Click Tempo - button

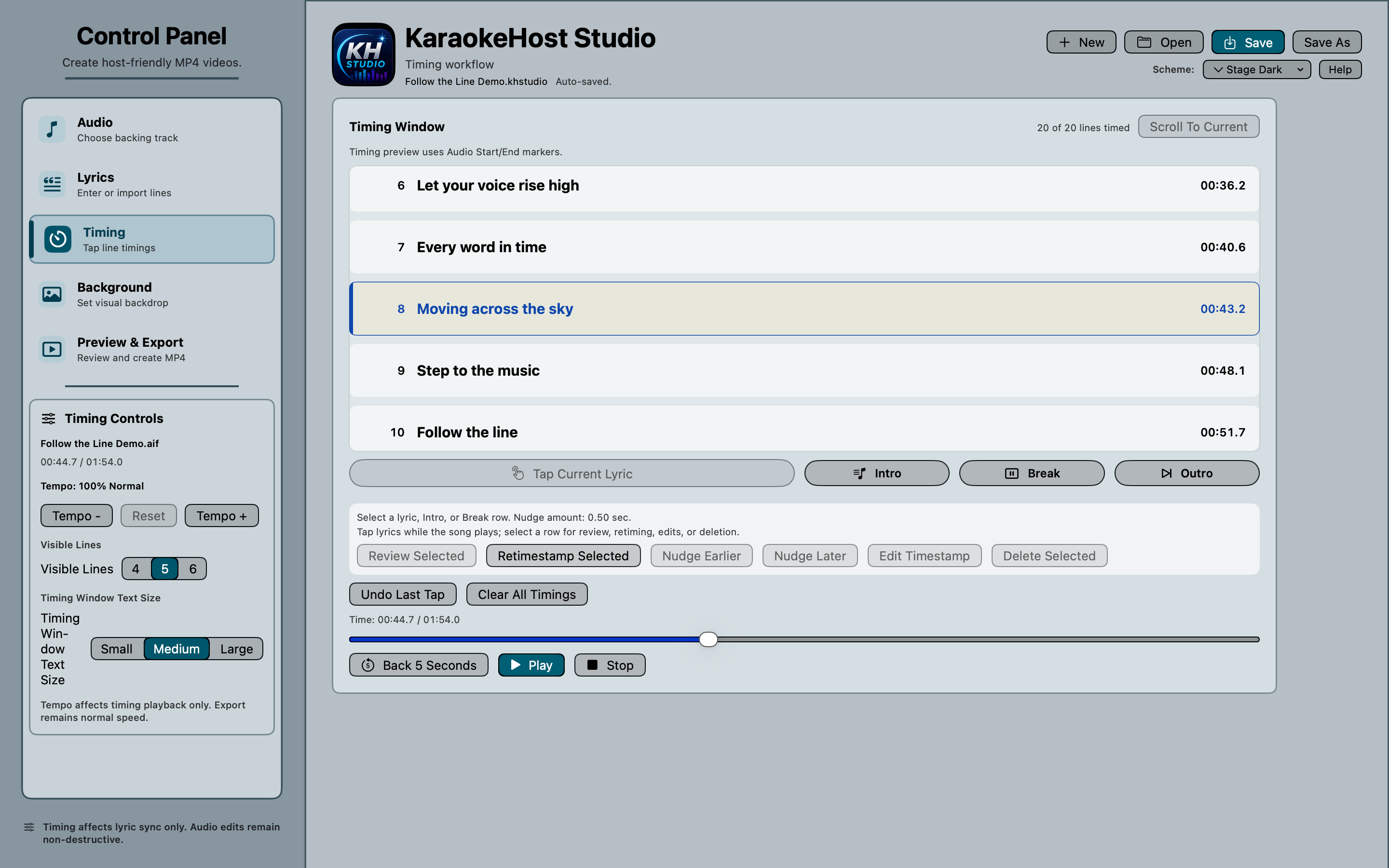click(76, 515)
